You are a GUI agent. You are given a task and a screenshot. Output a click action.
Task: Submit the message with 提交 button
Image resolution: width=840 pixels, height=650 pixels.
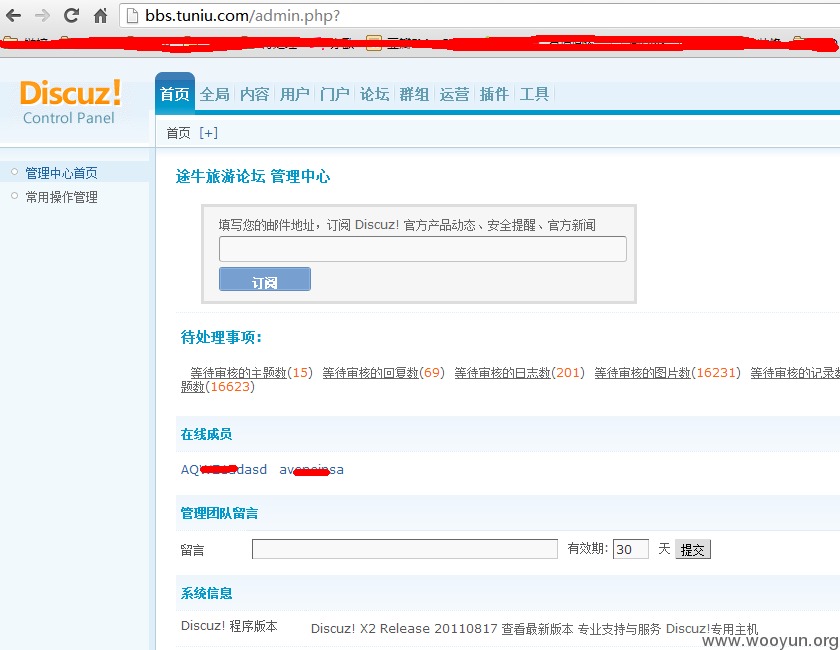pyautogui.click(x=693, y=549)
